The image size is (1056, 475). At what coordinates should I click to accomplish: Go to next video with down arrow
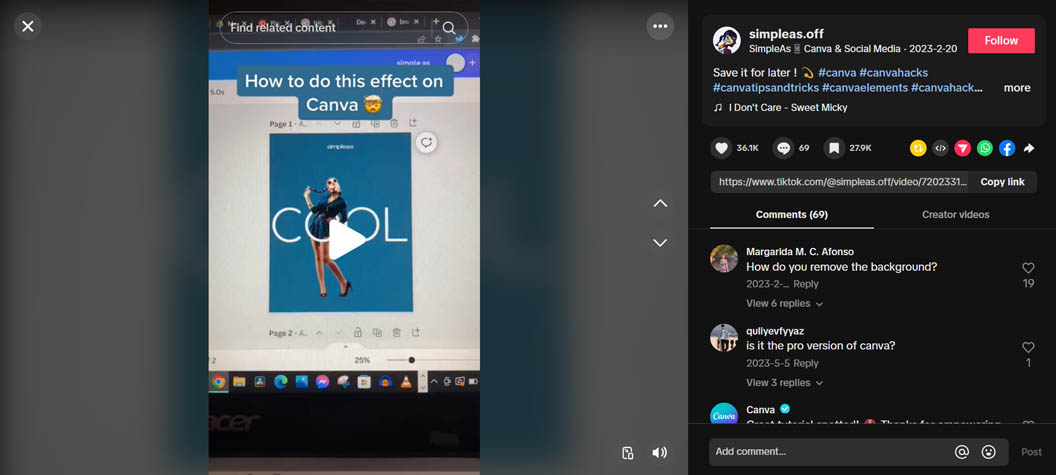tap(660, 243)
